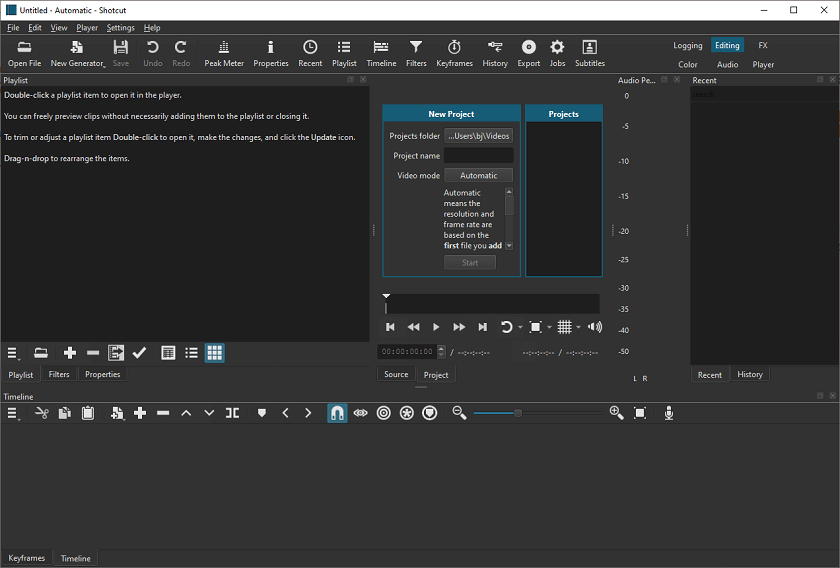Click the History toolbar icon
The image size is (840, 568).
[495, 54]
